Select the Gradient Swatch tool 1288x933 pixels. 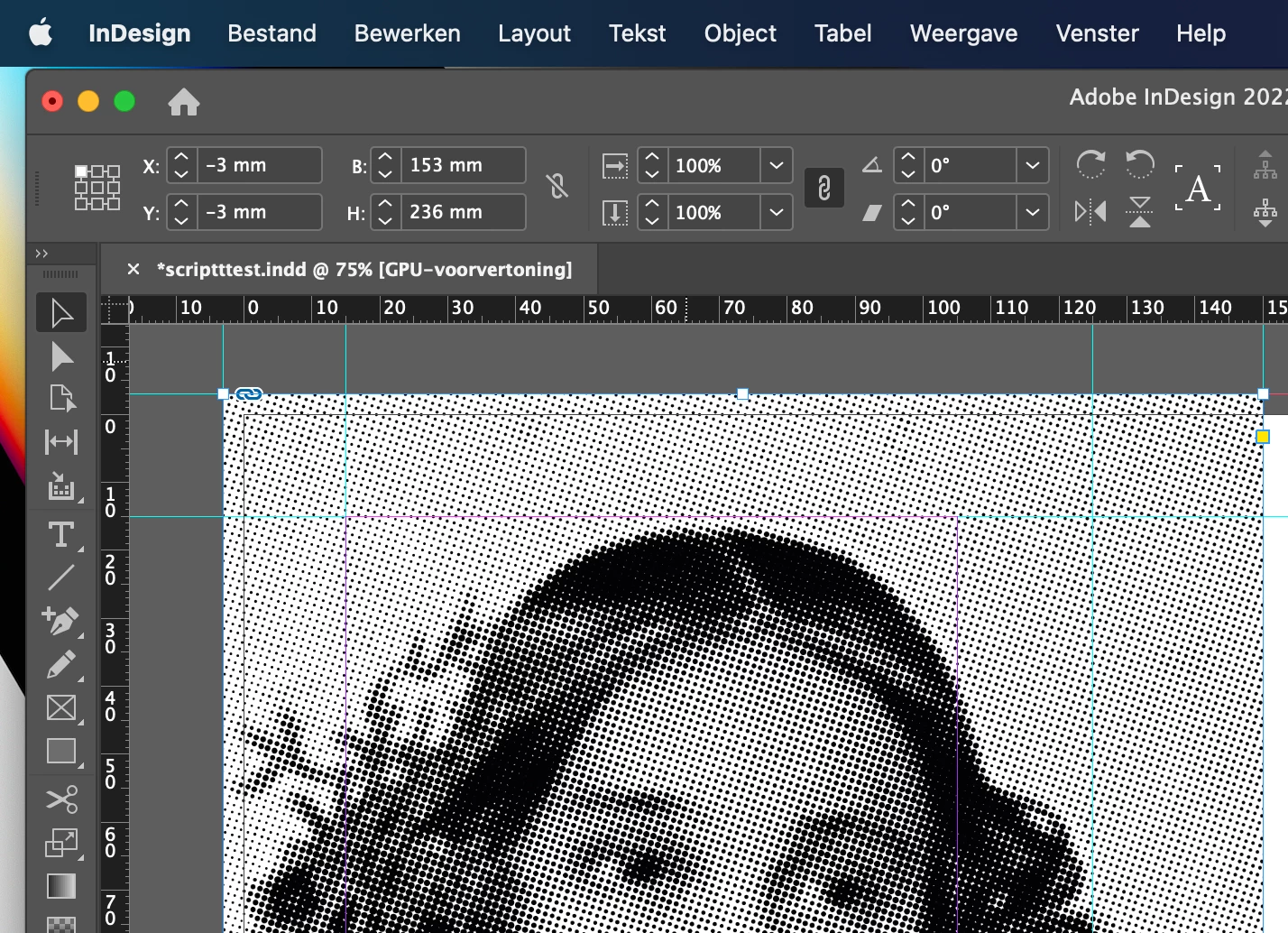pyautogui.click(x=61, y=886)
